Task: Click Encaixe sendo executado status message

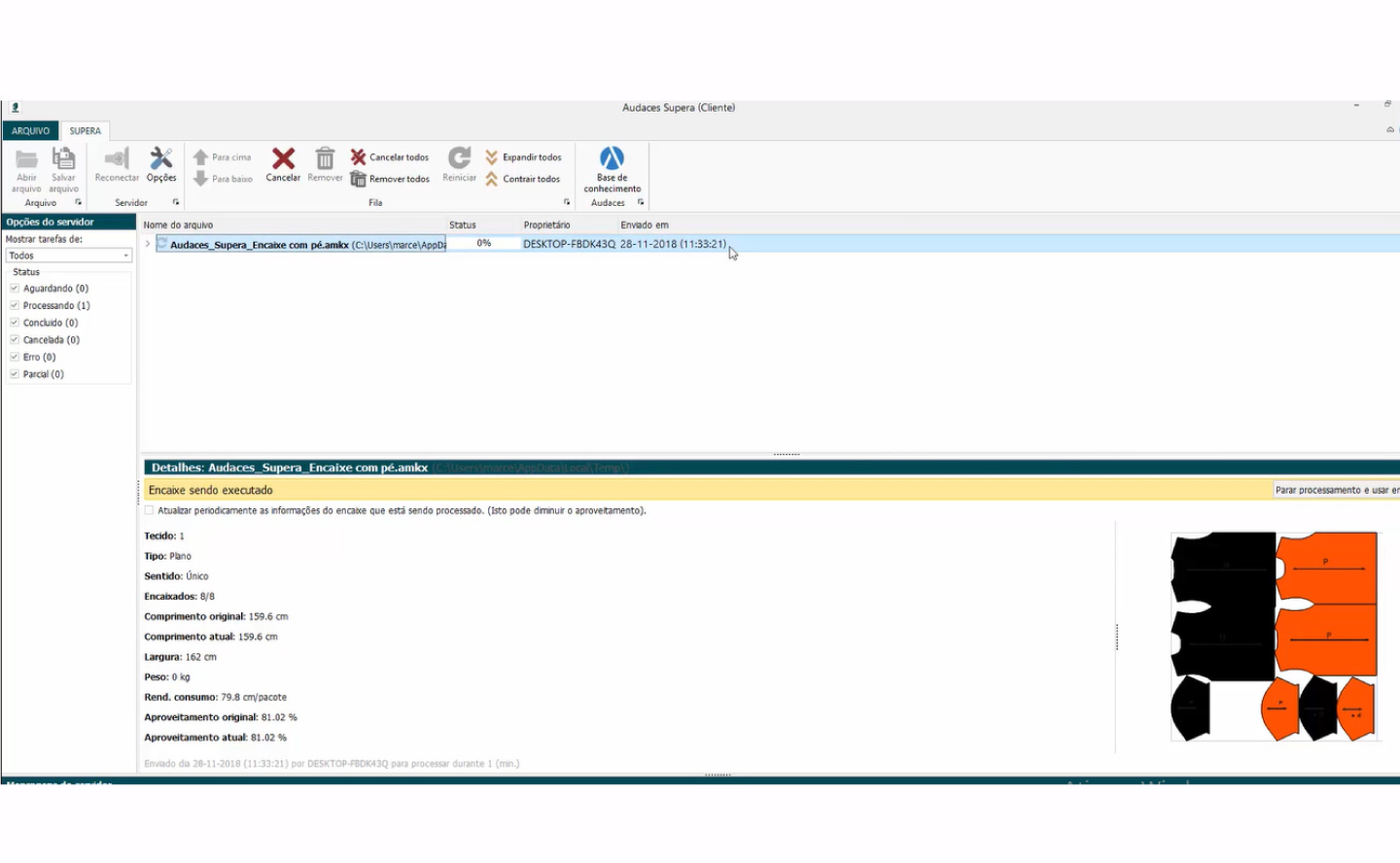Action: click(210, 490)
